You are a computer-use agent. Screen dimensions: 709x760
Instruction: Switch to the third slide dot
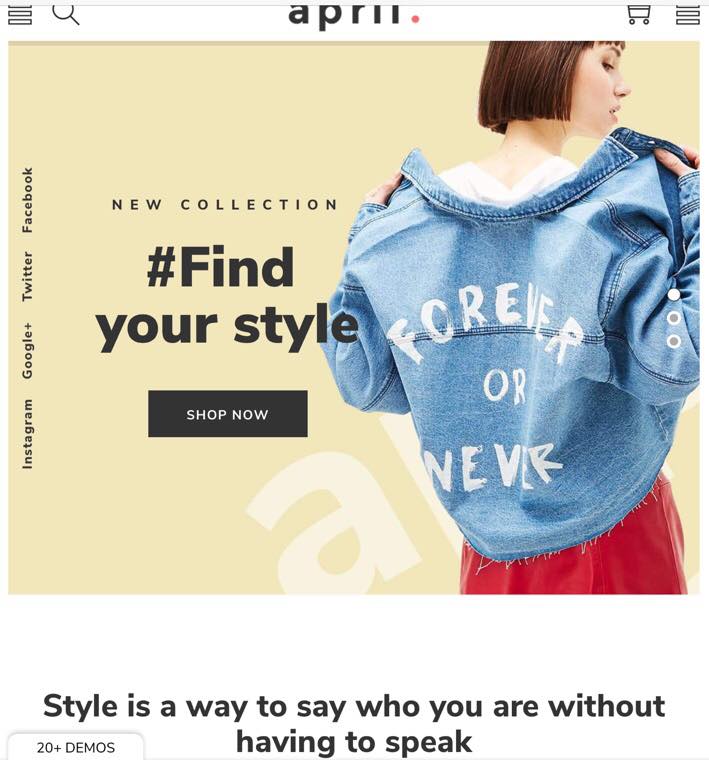click(674, 341)
